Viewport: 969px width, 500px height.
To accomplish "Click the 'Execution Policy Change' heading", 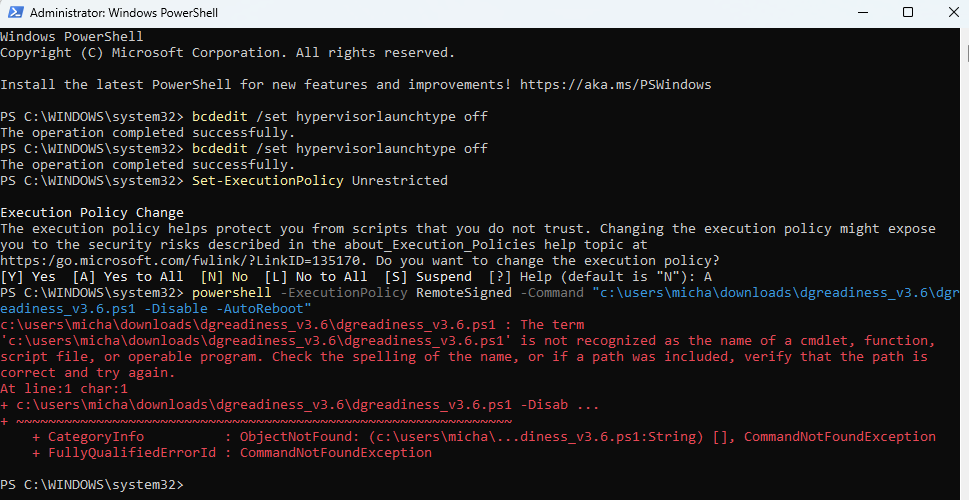I will [92, 213].
